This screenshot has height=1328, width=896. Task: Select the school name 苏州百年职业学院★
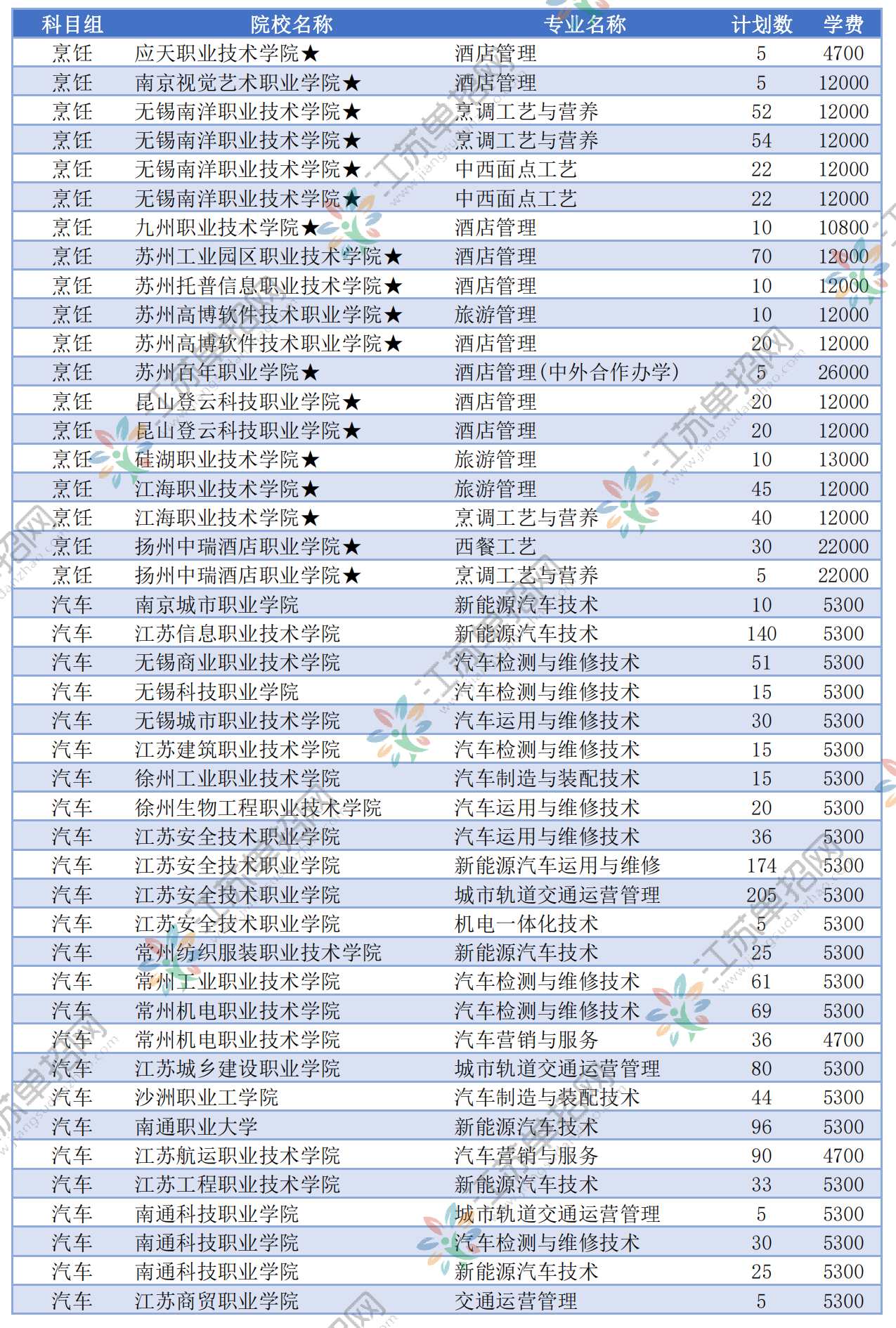(228, 372)
